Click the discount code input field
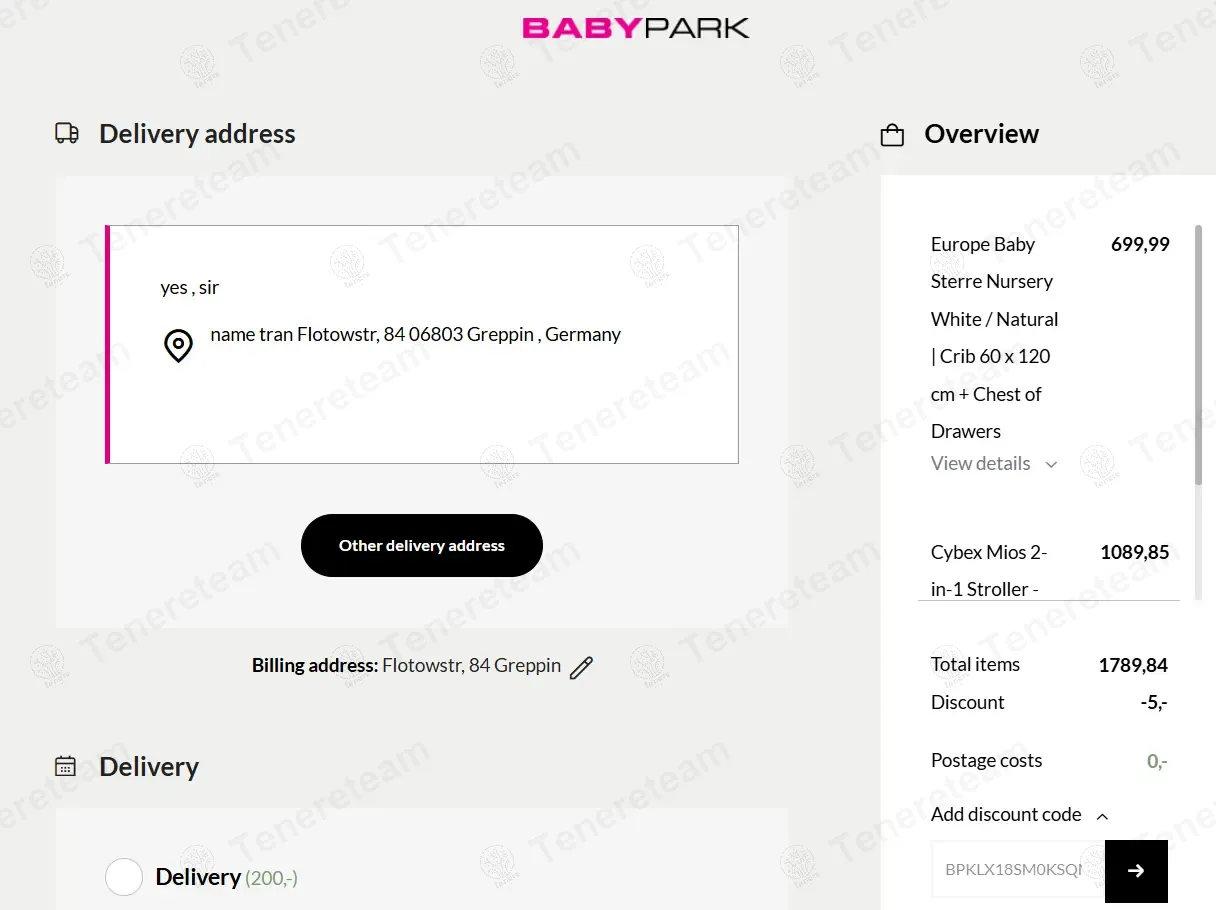Viewport: 1216px width, 910px height. (1018, 871)
